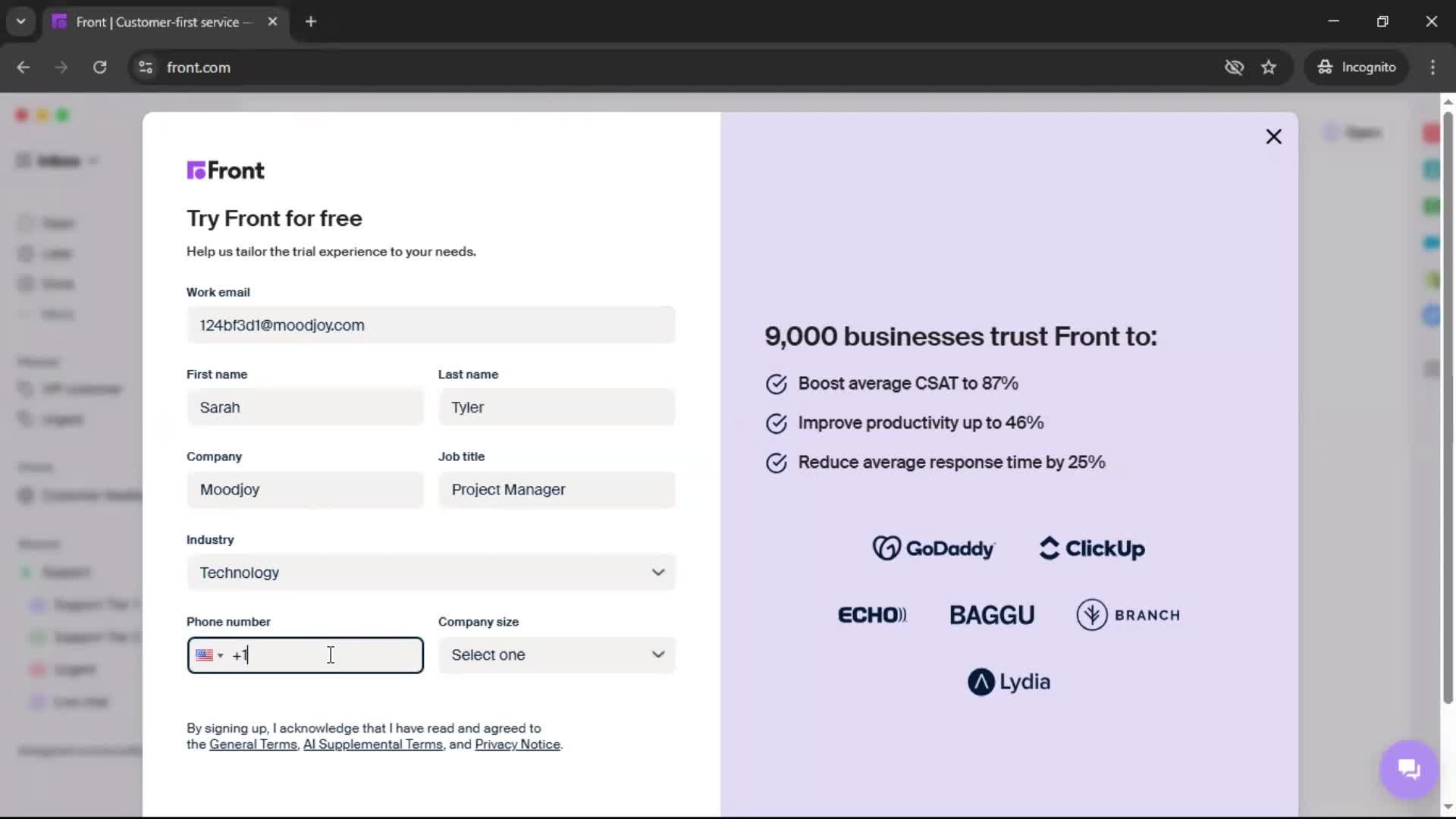Open the live chat bubble widget
Screen dimensions: 1456x819
pyautogui.click(x=1408, y=769)
